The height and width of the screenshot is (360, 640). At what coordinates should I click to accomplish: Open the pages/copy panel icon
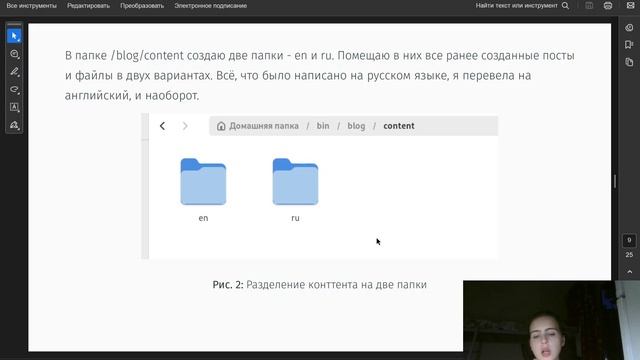click(629, 62)
